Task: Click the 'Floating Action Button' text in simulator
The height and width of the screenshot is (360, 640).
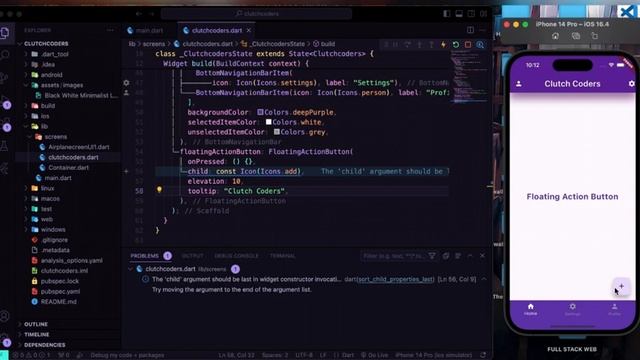Action: (x=572, y=196)
